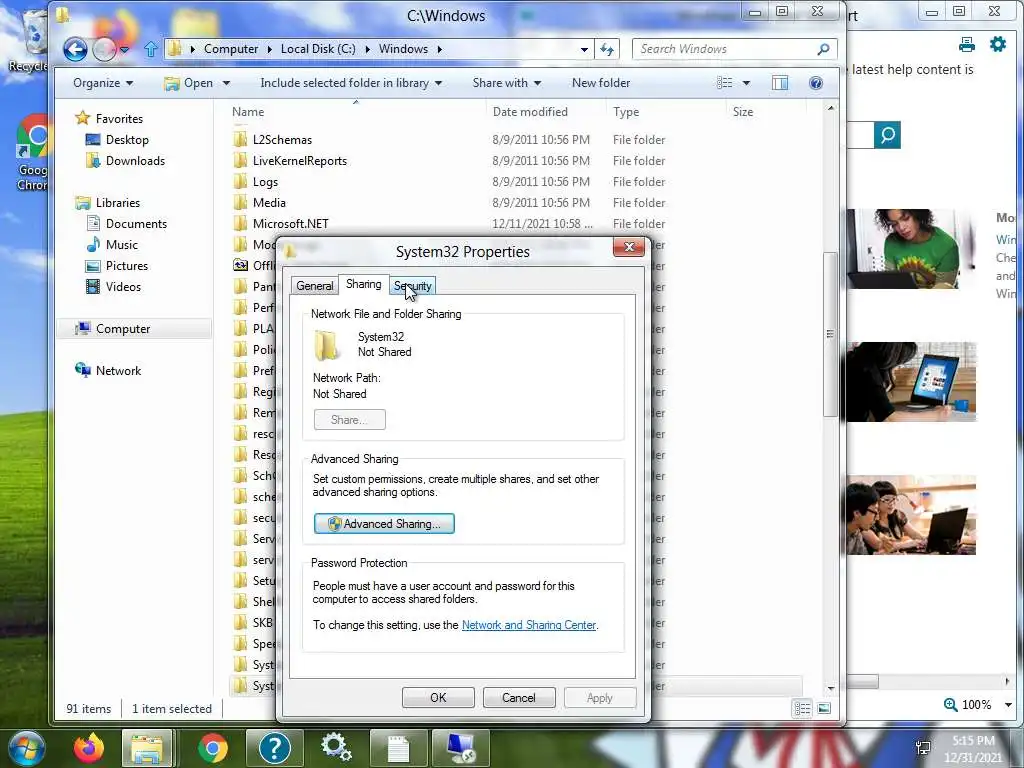Click the Advanced Sharing button
The image size is (1024, 768).
point(384,524)
